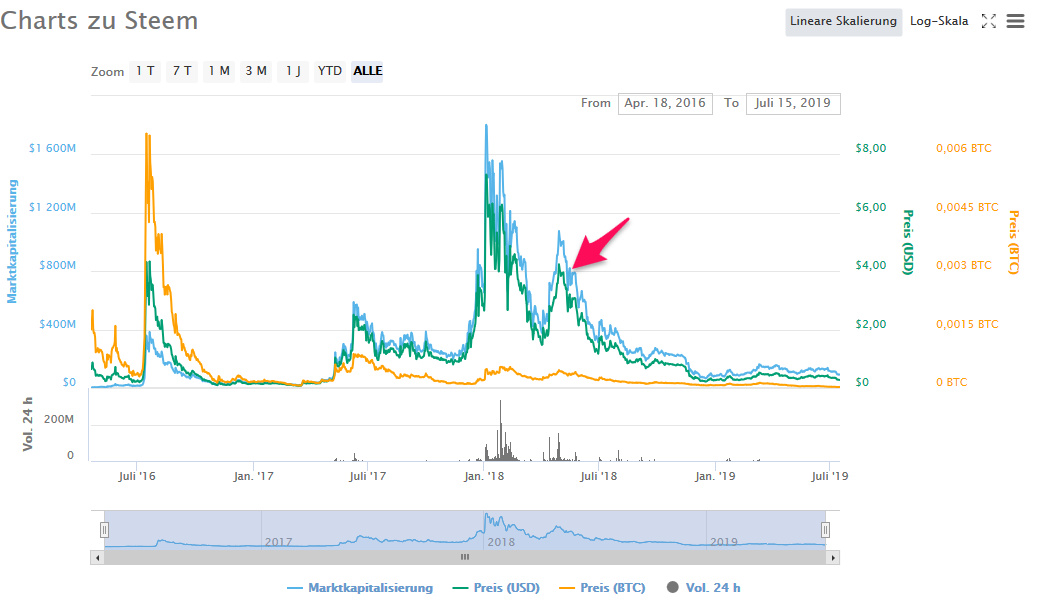Click the Jan. '18 axis label
1043x602 pixels.
(484, 476)
